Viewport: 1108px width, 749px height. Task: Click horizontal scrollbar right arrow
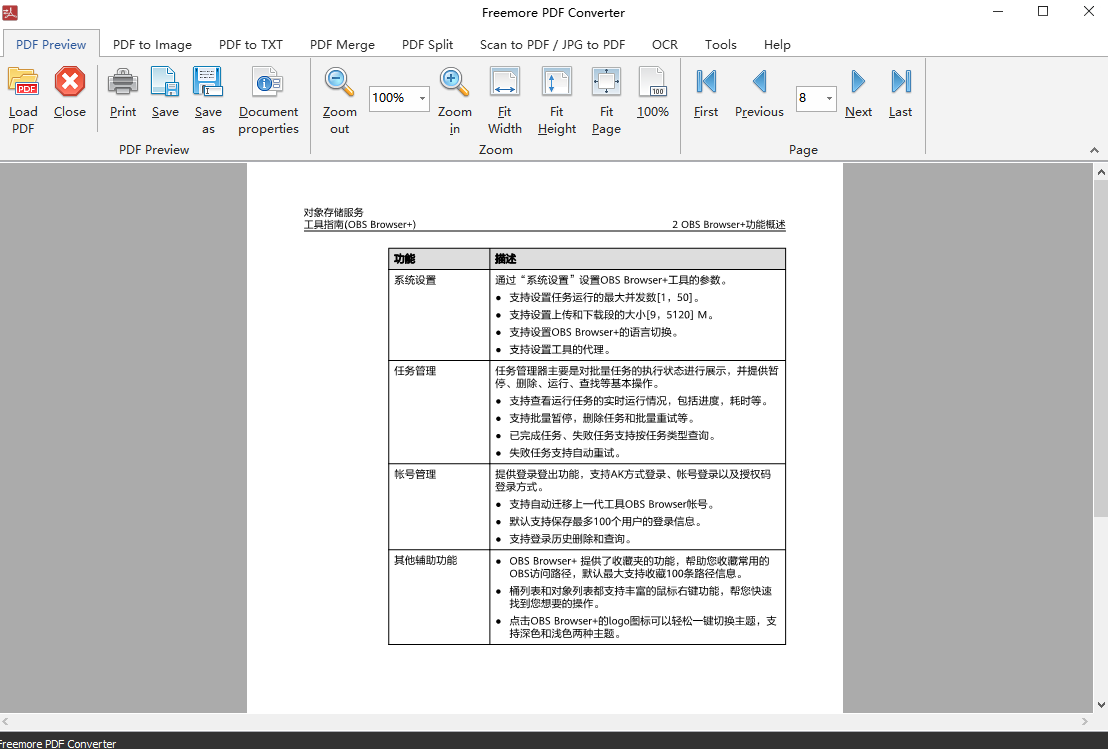[x=1085, y=721]
